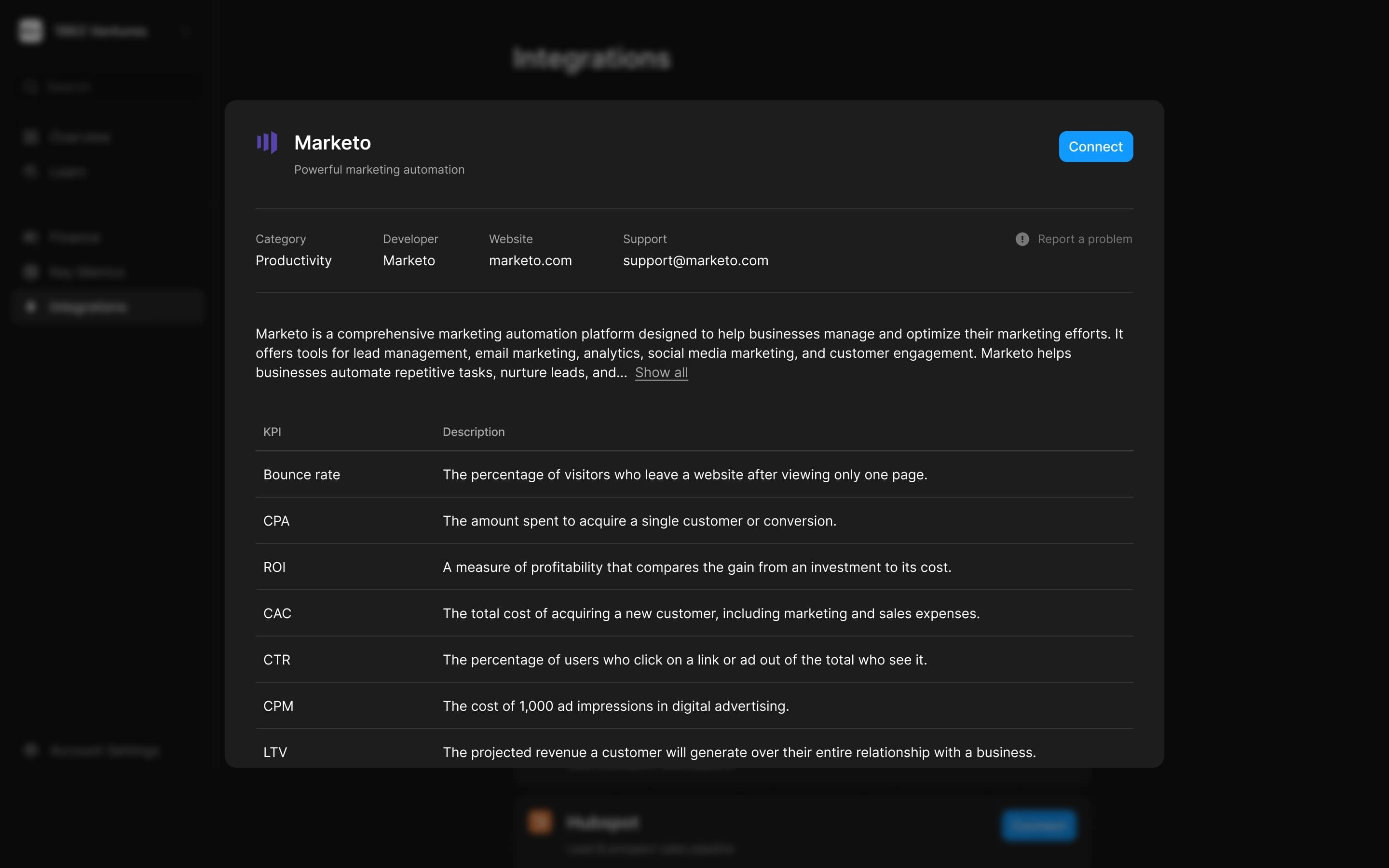Click the blurred workspace logo in sidebar

coord(30,31)
